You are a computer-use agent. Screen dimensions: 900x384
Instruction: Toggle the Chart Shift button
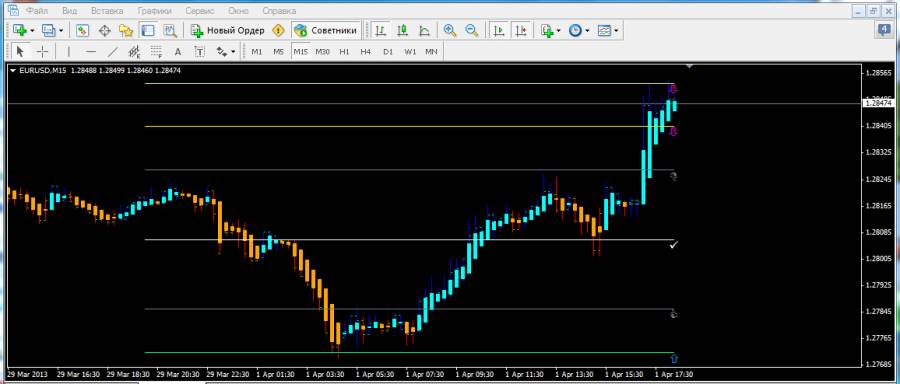pyautogui.click(x=521, y=30)
